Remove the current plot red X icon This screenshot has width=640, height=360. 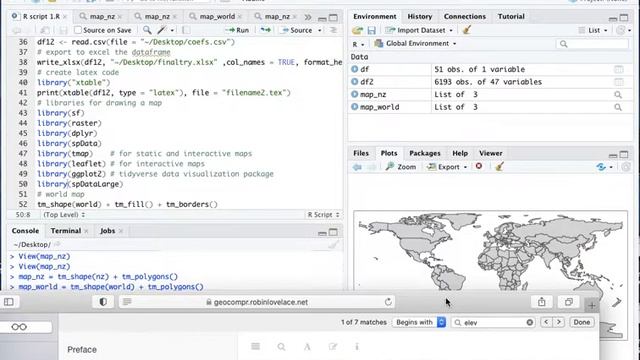click(479, 167)
